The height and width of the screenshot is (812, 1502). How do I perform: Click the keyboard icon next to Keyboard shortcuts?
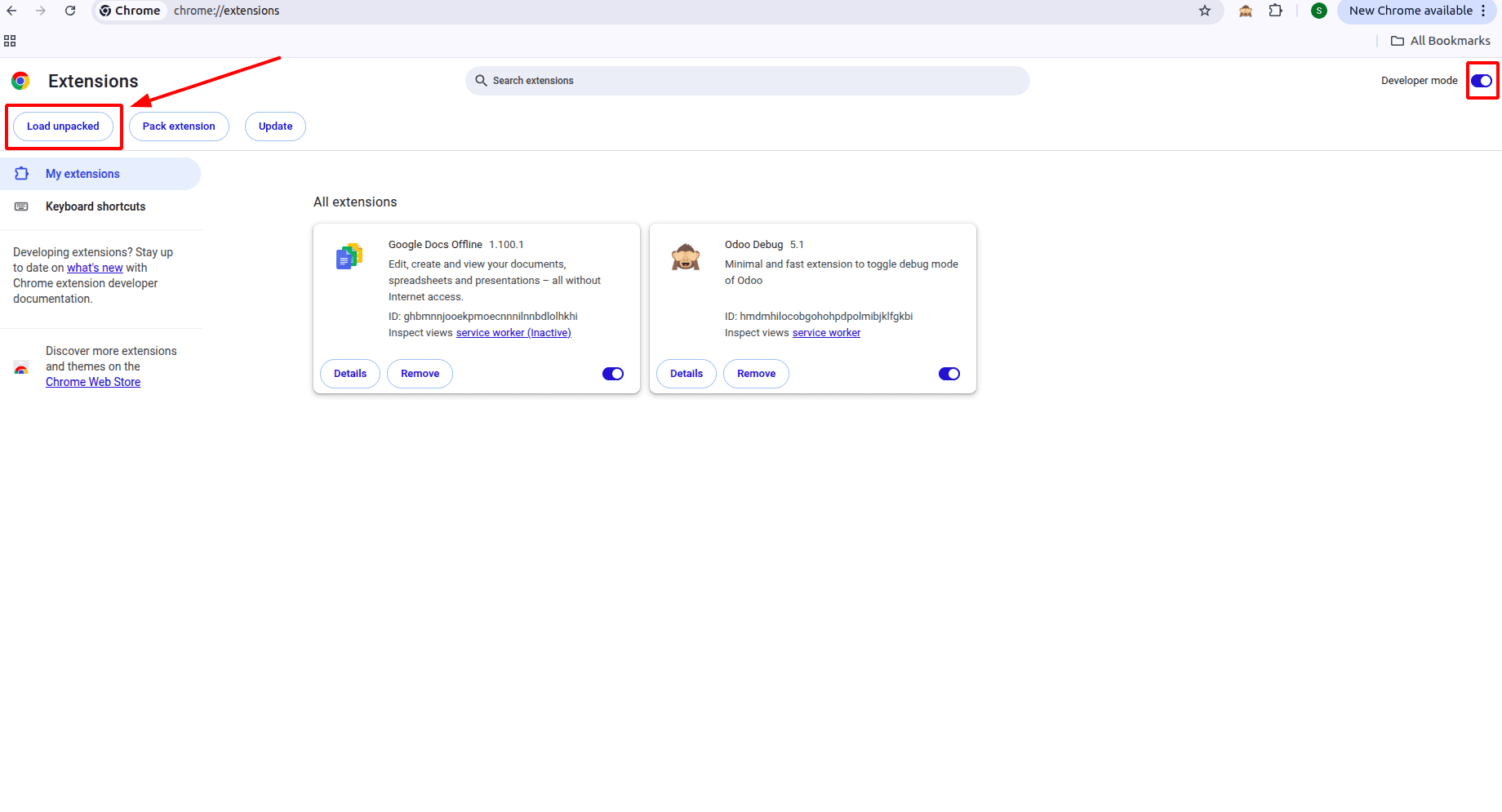[x=20, y=206]
